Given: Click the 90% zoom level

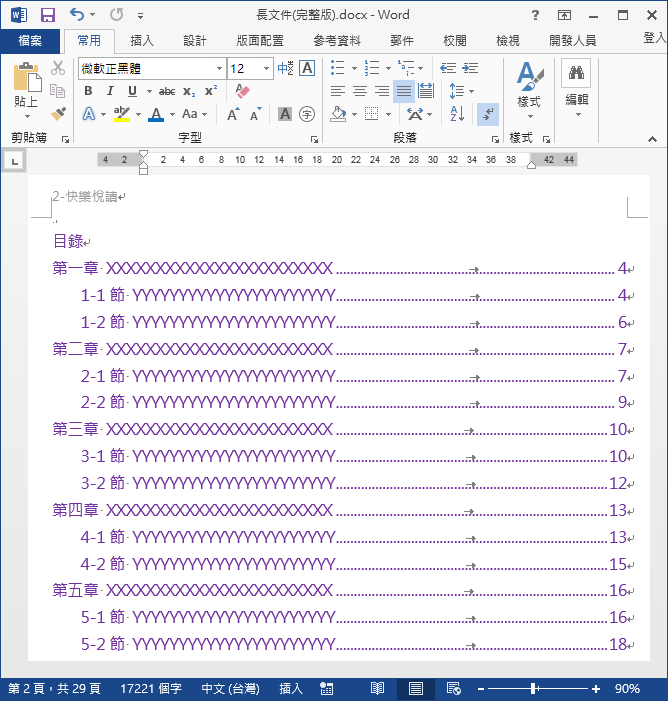Looking at the screenshot, I should 627,688.
